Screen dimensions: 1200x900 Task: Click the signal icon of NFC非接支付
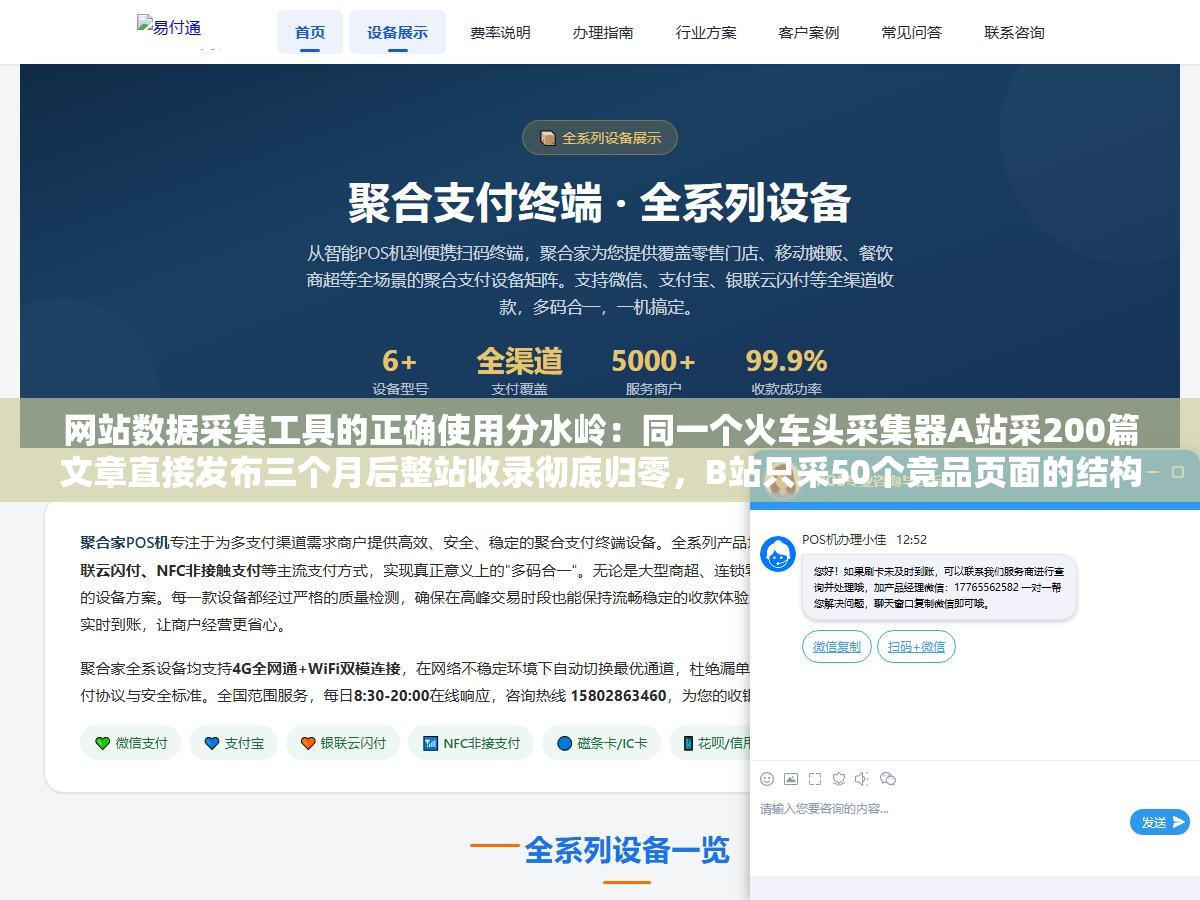tap(431, 743)
